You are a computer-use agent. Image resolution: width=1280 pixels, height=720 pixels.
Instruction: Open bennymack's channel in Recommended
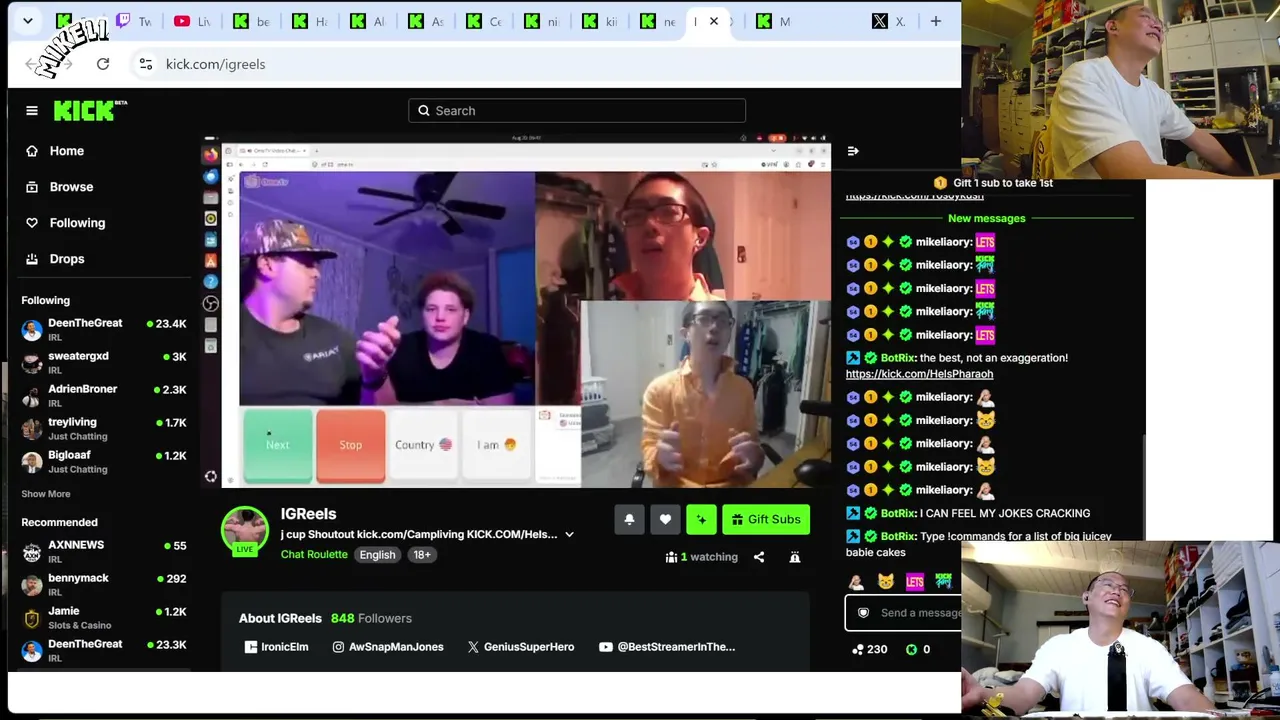click(104, 584)
